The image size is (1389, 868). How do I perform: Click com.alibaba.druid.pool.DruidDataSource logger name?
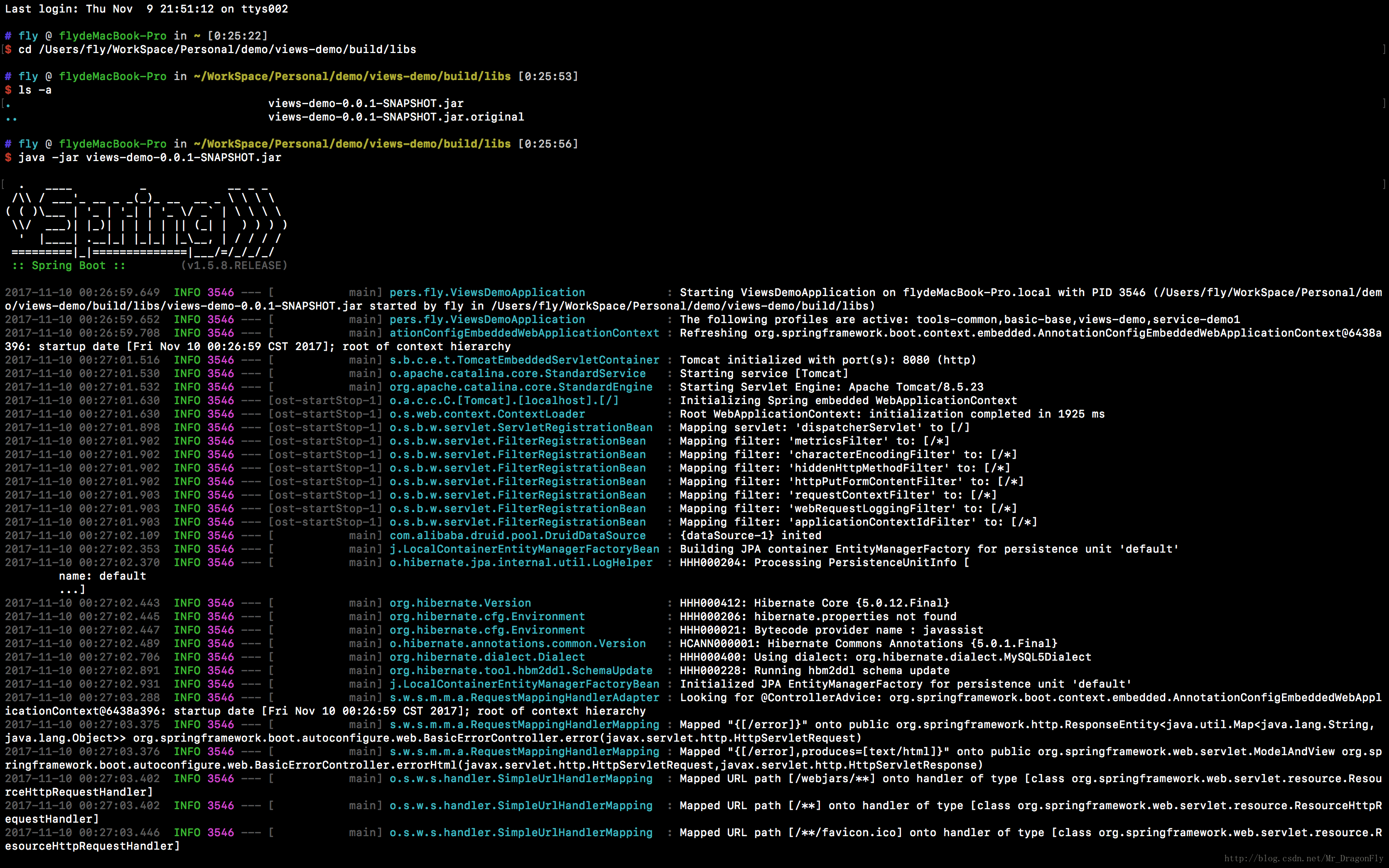[517, 536]
